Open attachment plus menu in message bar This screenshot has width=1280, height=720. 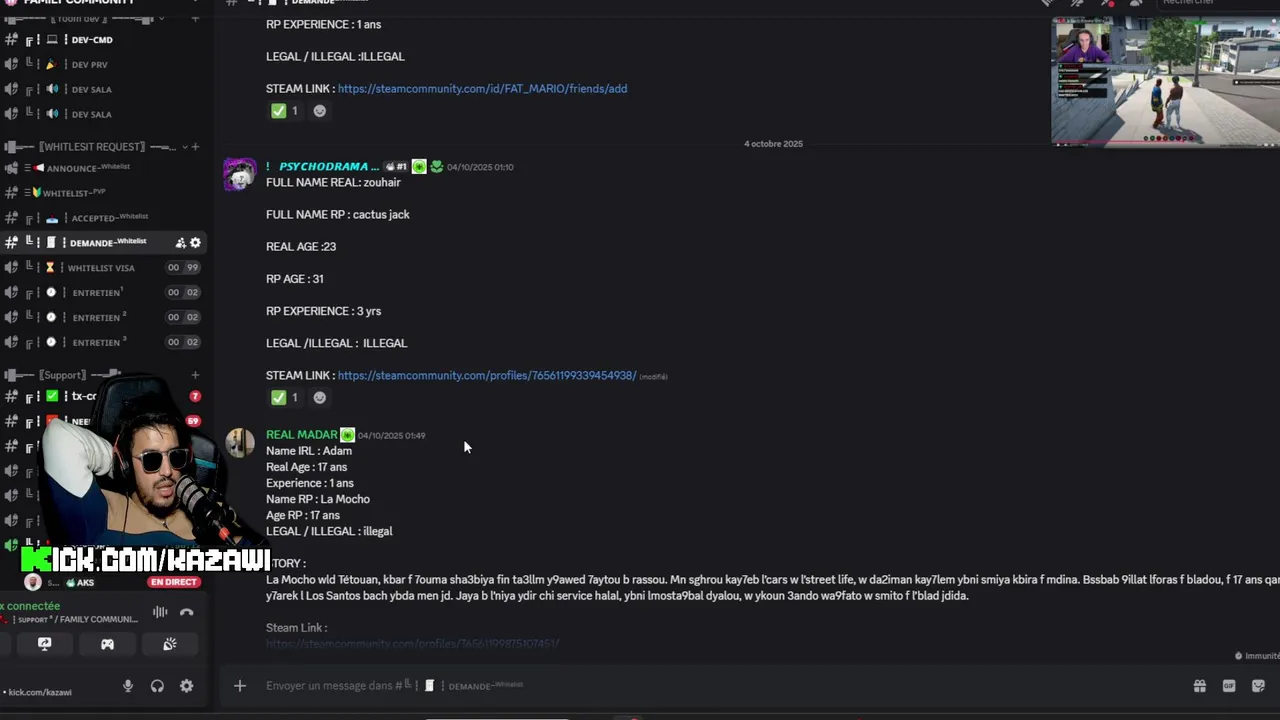[x=239, y=686]
